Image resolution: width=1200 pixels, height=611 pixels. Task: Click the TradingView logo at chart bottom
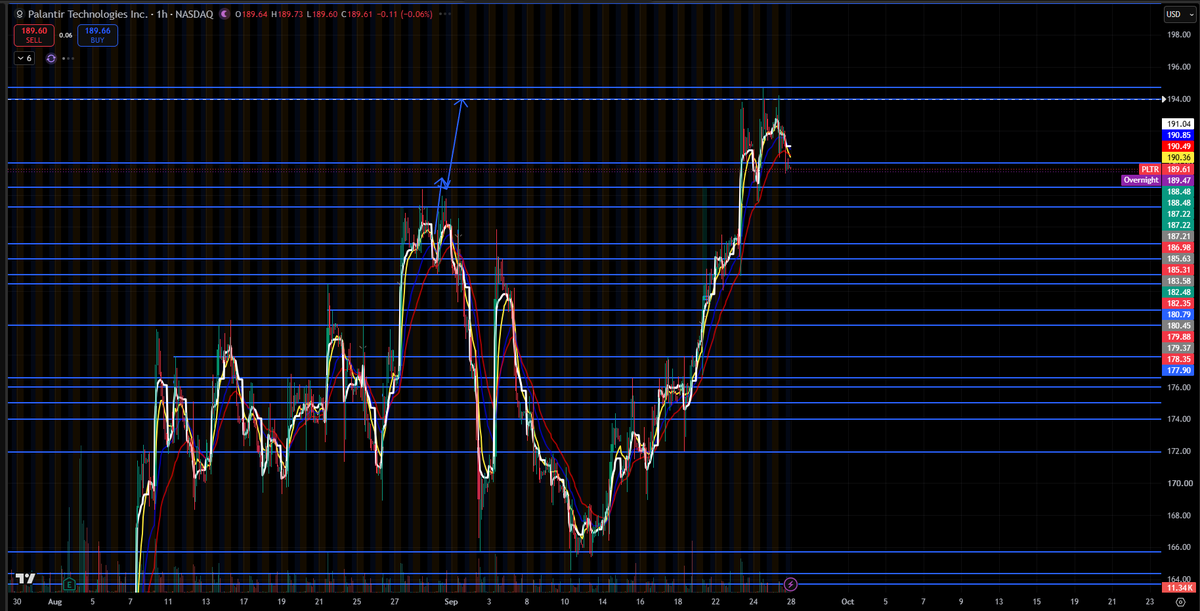pyautogui.click(x=26, y=579)
